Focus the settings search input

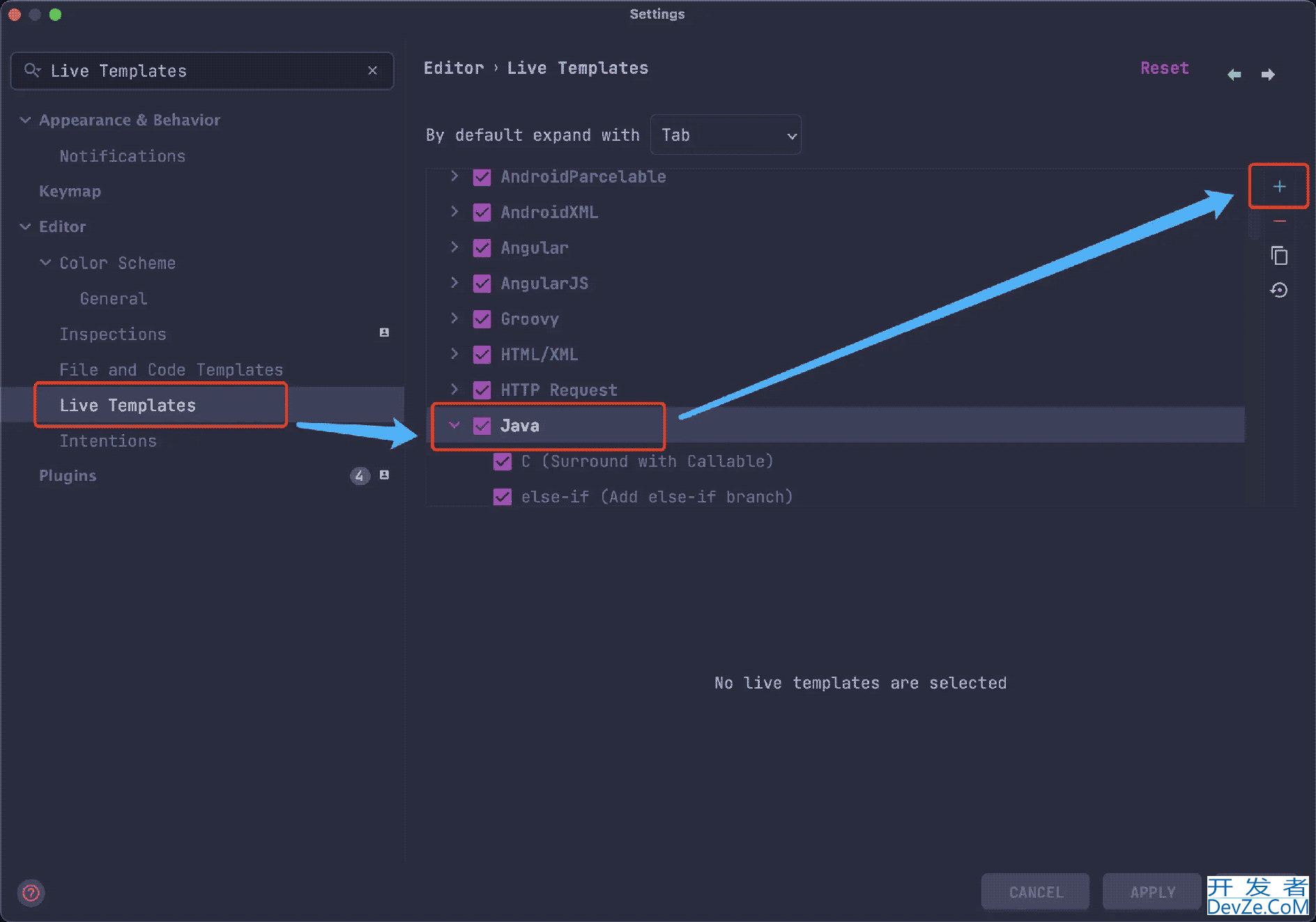click(x=202, y=70)
